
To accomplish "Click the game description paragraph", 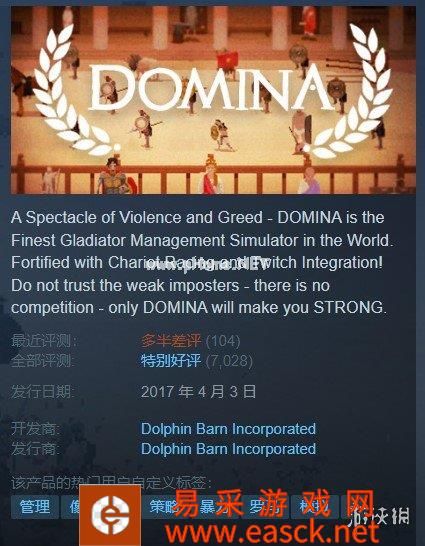I will pyautogui.click(x=202, y=262).
